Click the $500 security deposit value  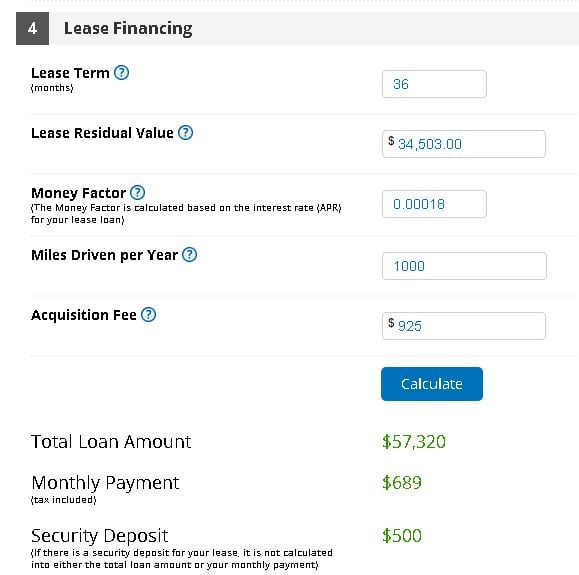pyautogui.click(x=402, y=536)
